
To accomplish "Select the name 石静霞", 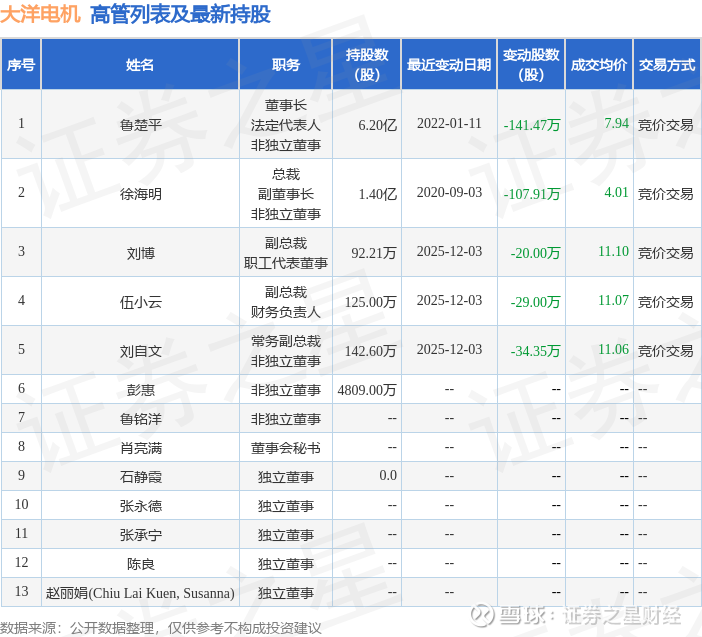I will coord(141,477).
